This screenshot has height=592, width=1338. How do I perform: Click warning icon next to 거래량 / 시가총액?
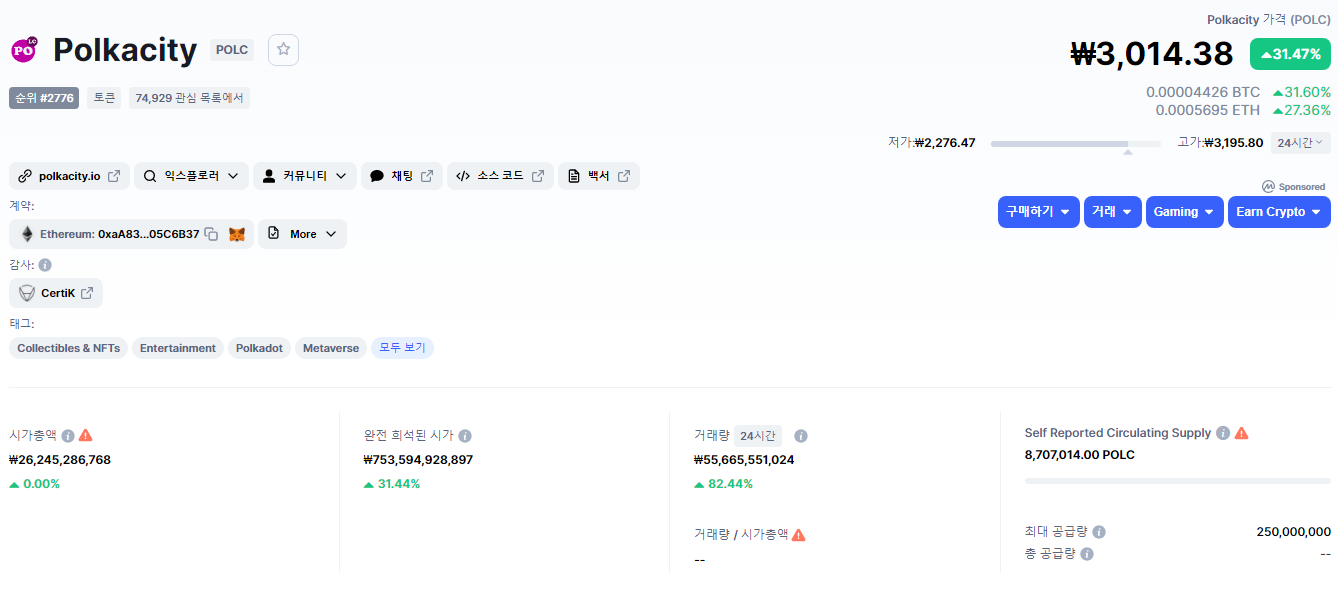[798, 535]
